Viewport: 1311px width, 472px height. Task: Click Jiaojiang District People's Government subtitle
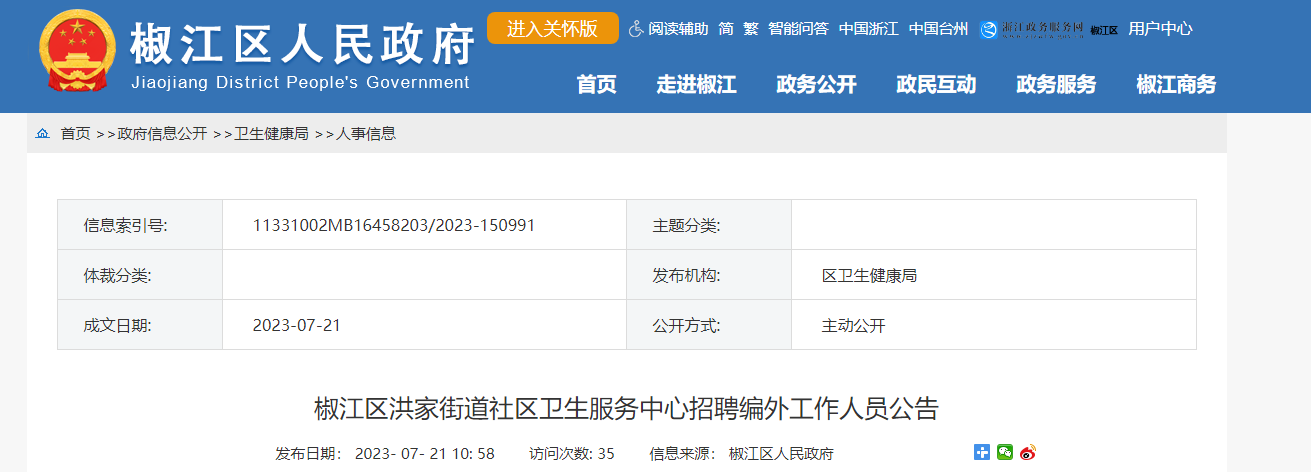click(x=300, y=82)
